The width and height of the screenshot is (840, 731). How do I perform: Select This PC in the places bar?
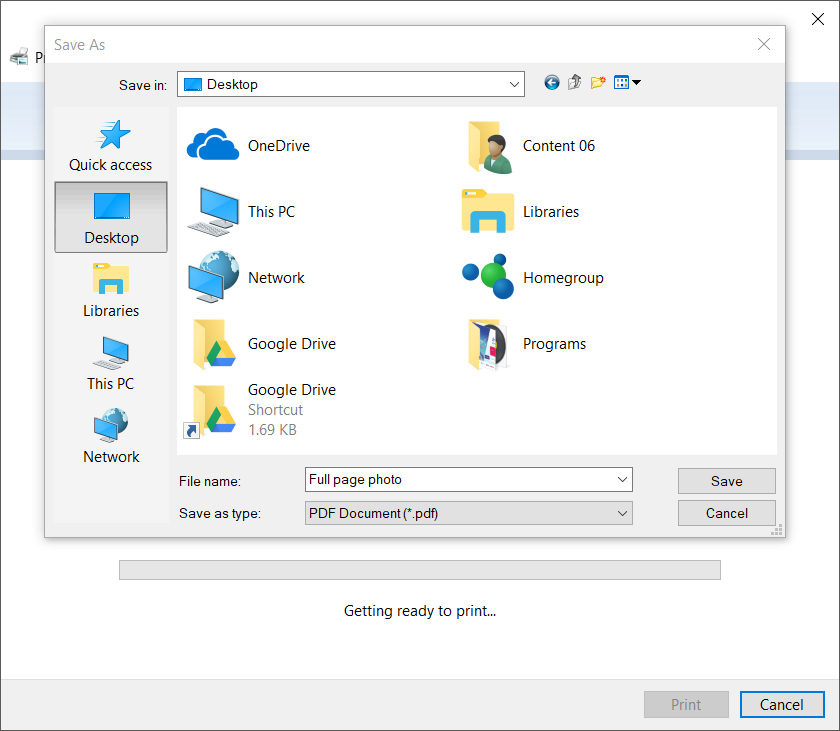coord(111,364)
